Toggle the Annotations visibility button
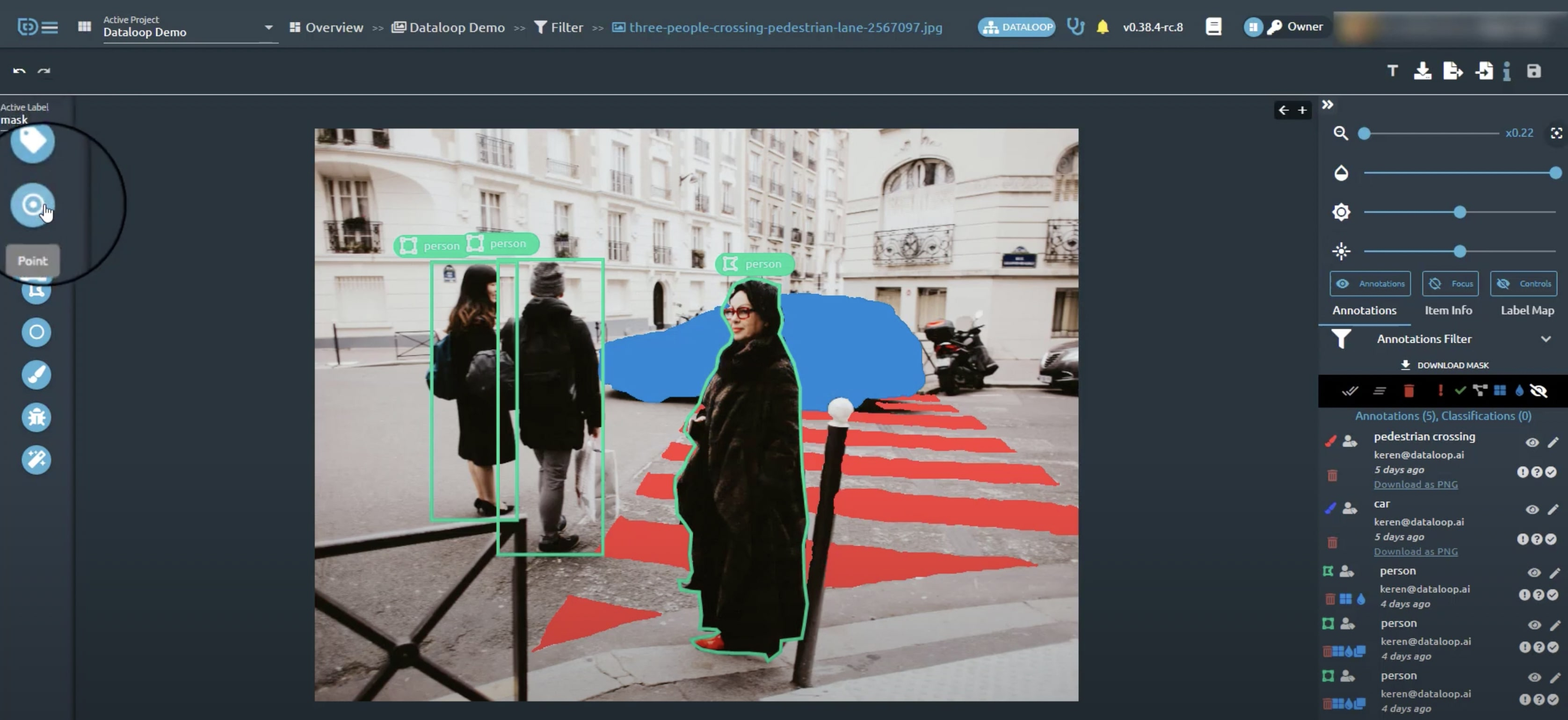Screen dimensions: 1568x720 click(1370, 284)
